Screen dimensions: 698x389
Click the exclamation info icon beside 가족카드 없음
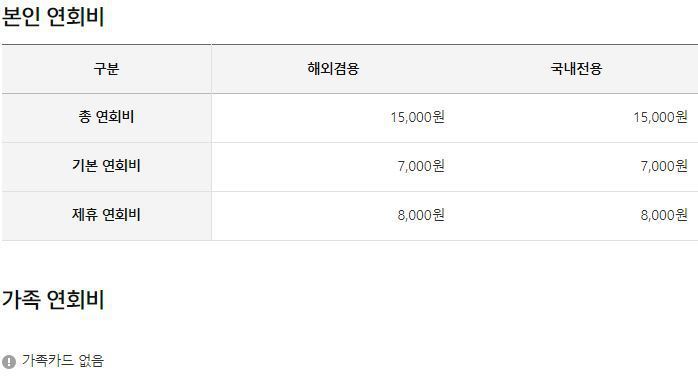coord(9,361)
